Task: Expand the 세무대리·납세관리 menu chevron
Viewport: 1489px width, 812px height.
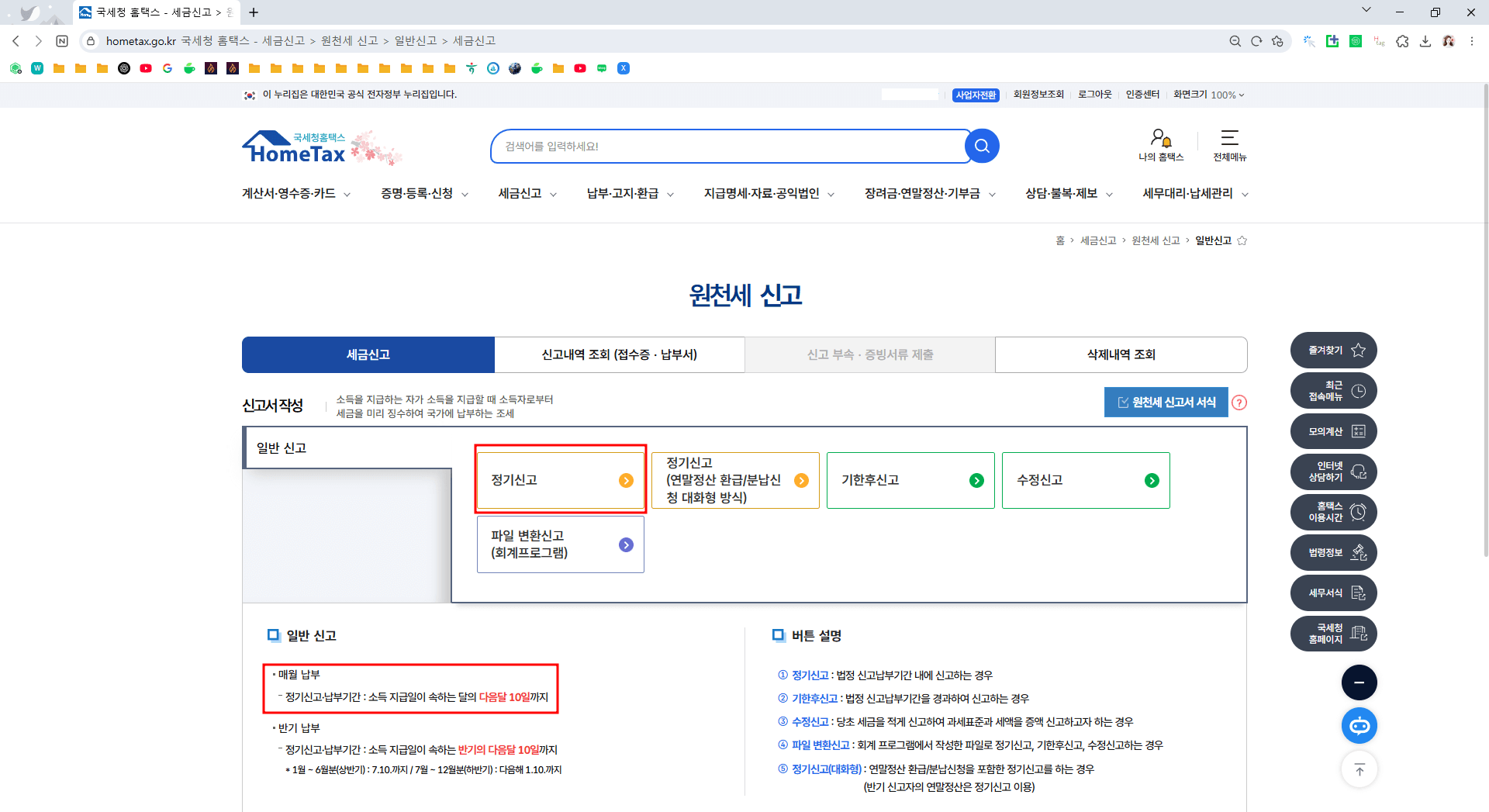Action: 1245,195
